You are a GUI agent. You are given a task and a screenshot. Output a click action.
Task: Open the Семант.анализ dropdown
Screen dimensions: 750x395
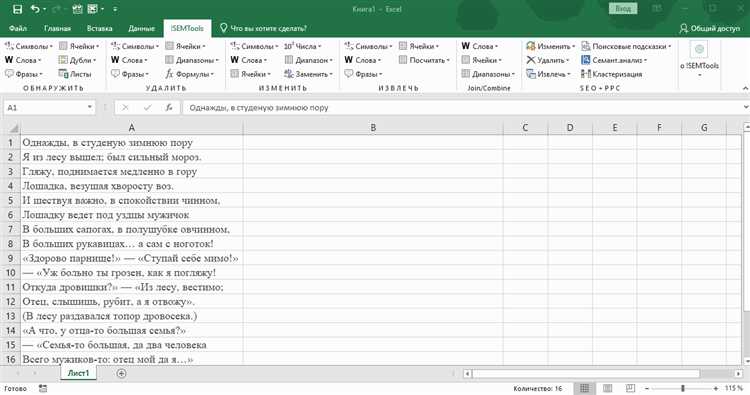(614, 60)
